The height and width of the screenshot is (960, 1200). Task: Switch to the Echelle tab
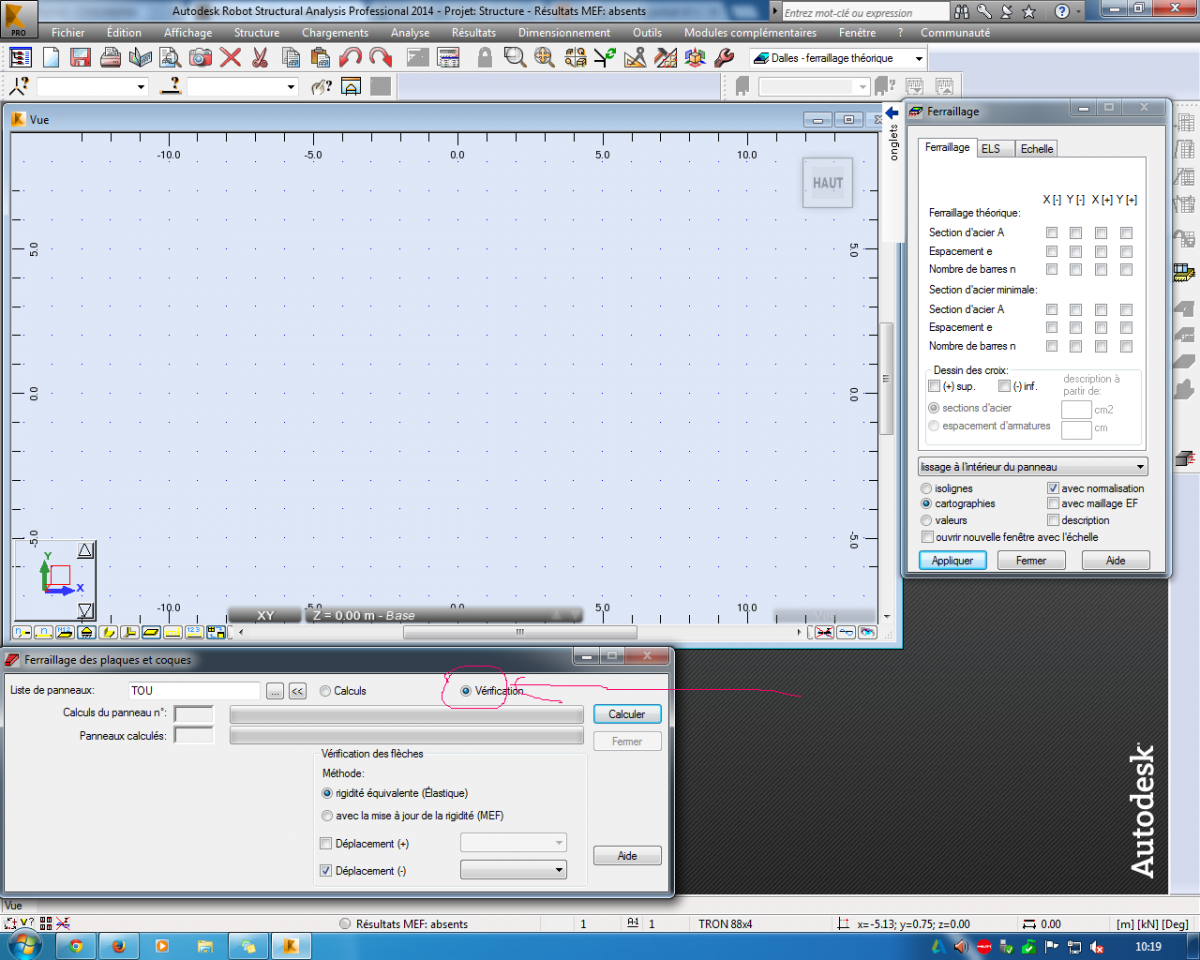pyautogui.click(x=1037, y=149)
